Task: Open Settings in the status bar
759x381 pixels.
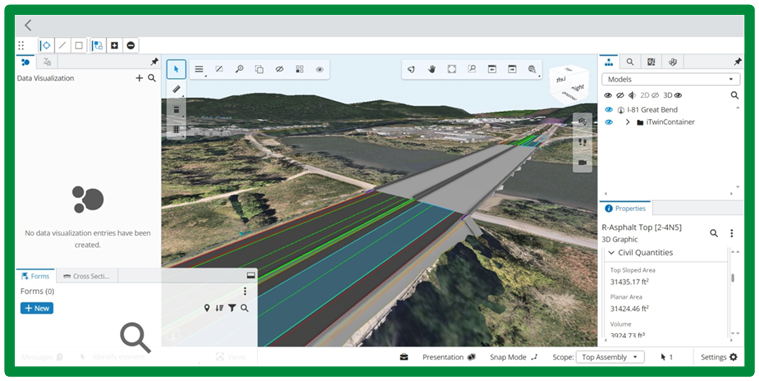Action: (719, 357)
